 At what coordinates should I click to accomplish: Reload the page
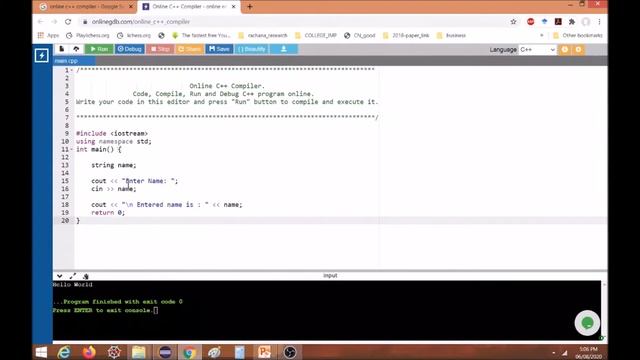(68, 22)
